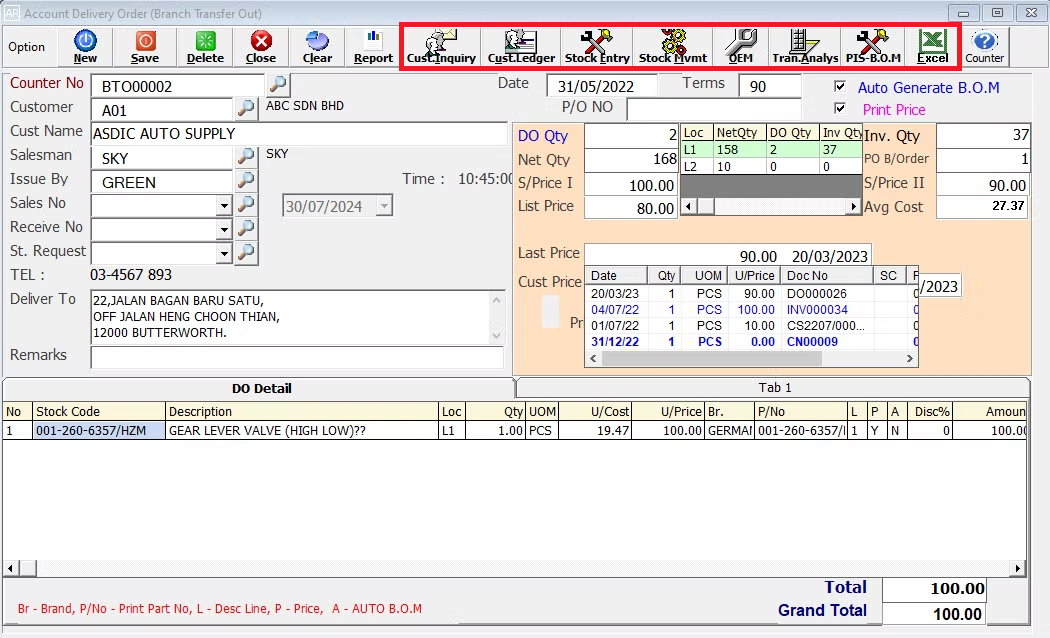Click the Counter help icon
Viewport: 1050px width, 638px height.
(x=984, y=47)
